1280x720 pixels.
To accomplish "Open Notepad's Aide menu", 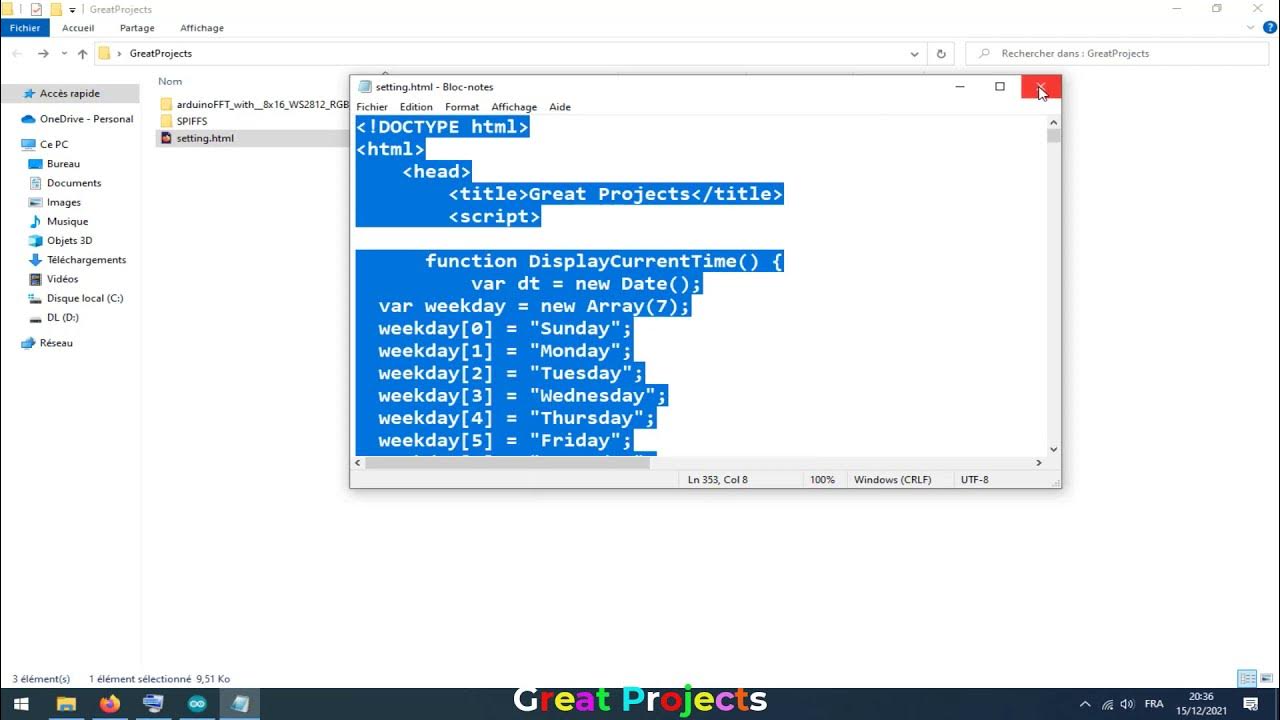I will click(x=560, y=107).
